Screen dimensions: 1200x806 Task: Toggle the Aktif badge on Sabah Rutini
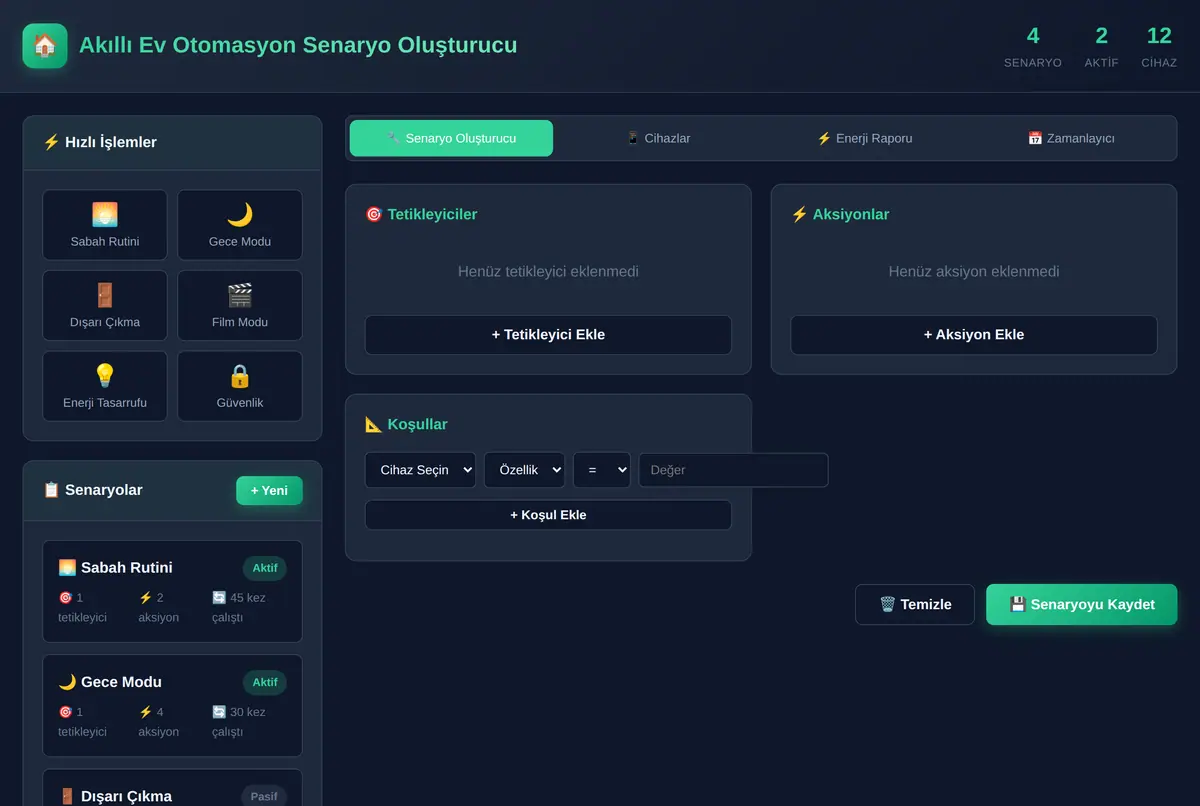[265, 568]
